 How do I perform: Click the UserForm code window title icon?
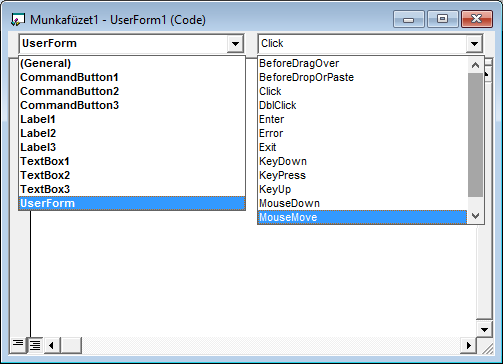[x=18, y=20]
